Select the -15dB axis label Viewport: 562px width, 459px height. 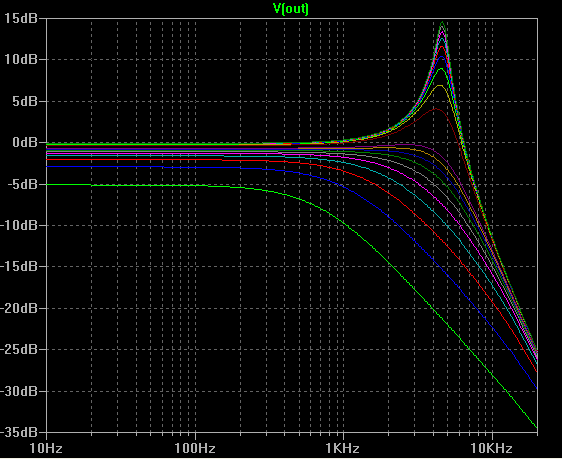point(19,267)
